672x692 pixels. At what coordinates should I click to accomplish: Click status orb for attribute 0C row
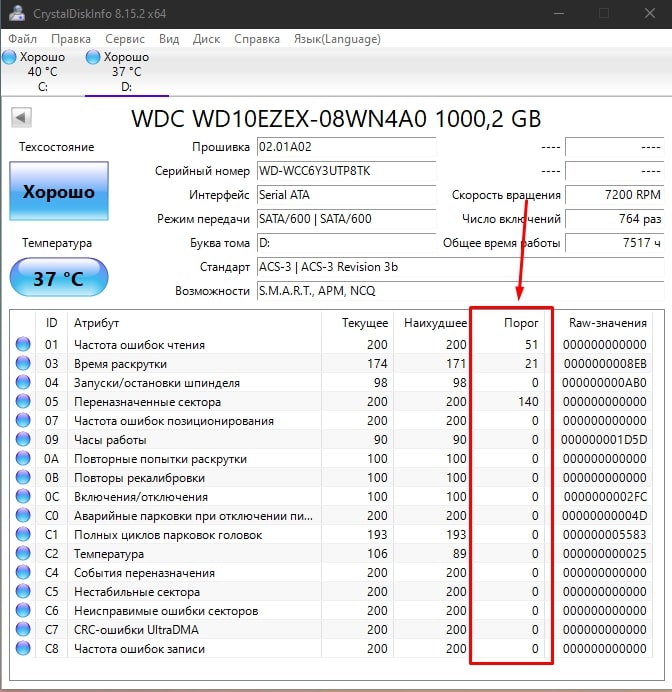tap(23, 496)
